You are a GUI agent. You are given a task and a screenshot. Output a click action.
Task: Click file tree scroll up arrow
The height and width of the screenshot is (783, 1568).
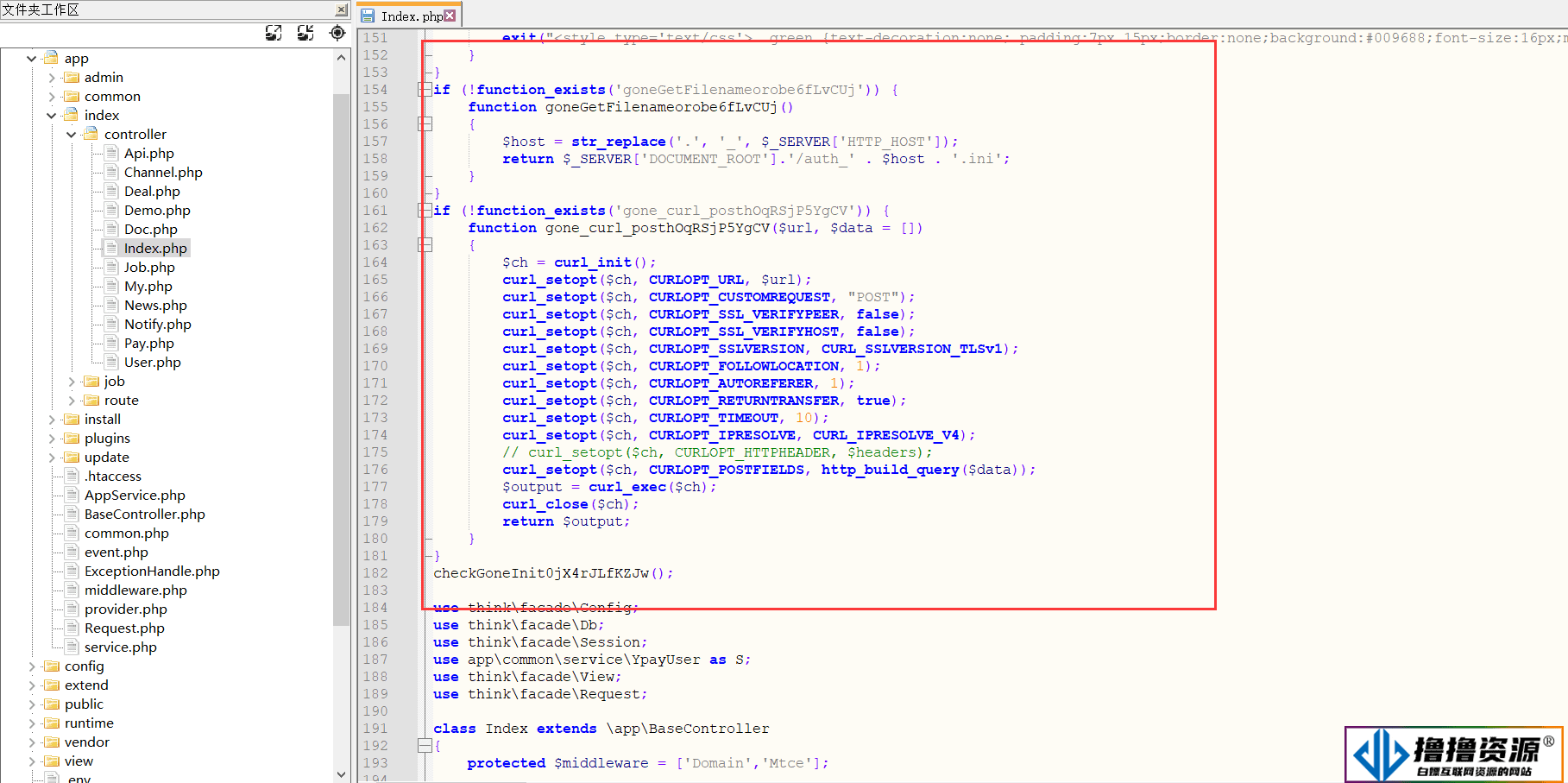point(342,58)
